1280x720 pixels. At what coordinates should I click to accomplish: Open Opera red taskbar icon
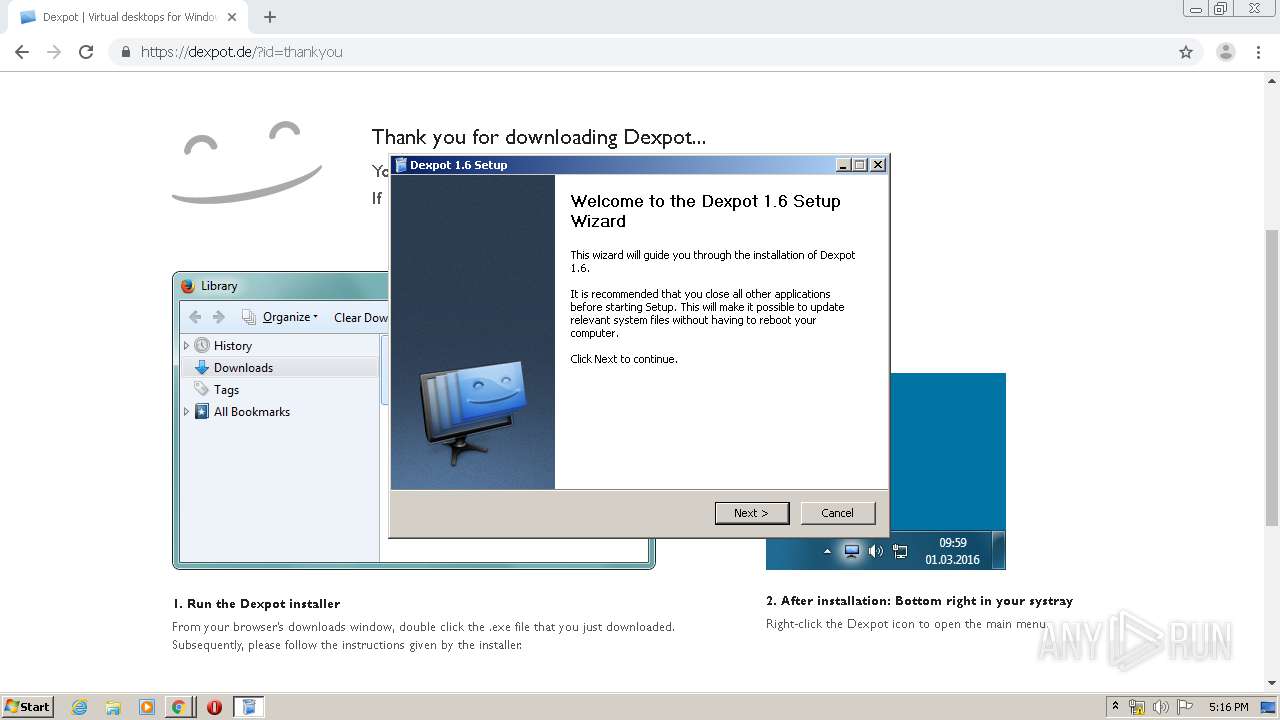pyautogui.click(x=214, y=707)
